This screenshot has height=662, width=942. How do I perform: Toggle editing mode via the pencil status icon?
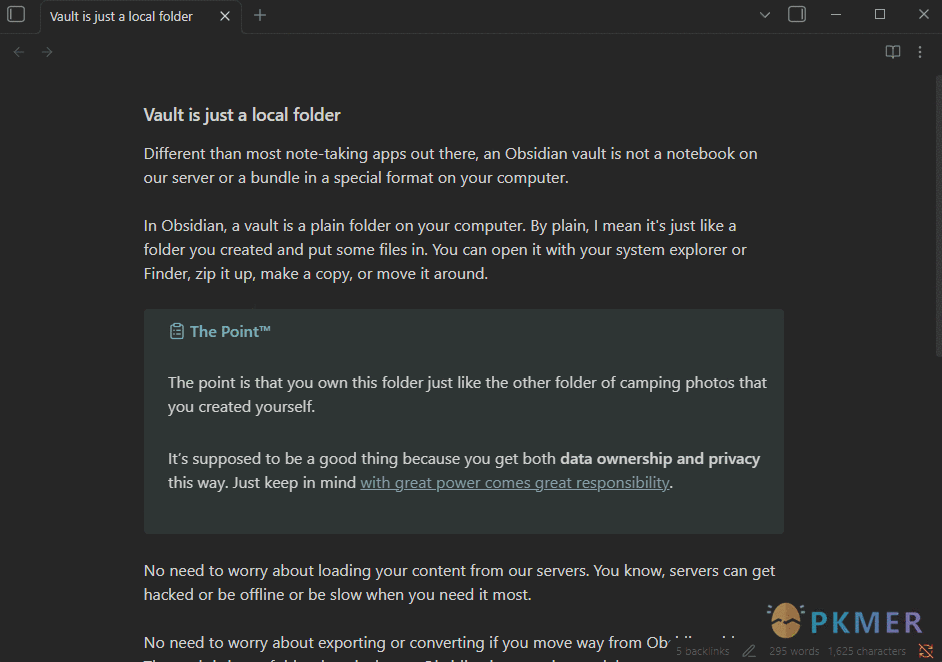tap(748, 650)
